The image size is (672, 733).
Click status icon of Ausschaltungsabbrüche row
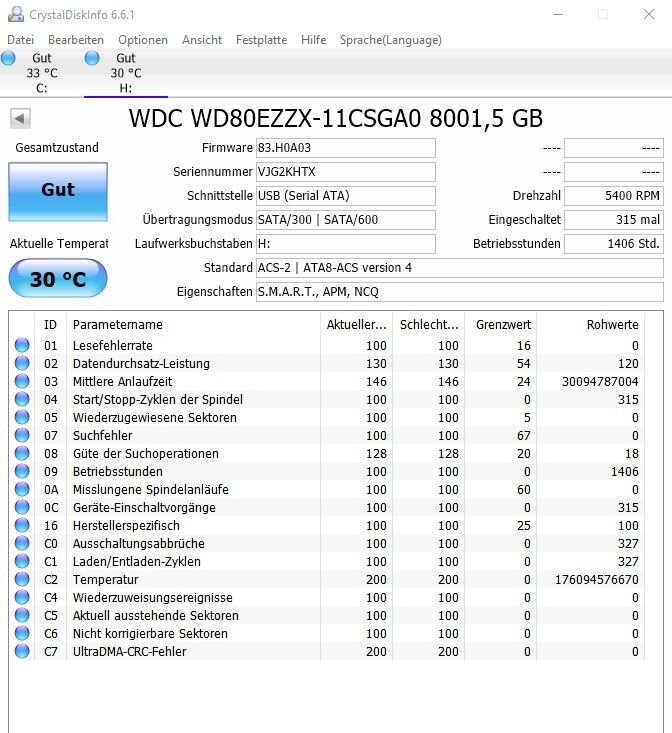pyautogui.click(x=22, y=543)
